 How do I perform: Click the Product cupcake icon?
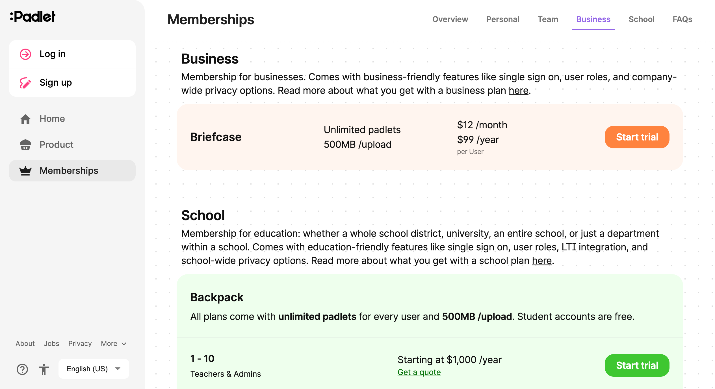[26, 145]
